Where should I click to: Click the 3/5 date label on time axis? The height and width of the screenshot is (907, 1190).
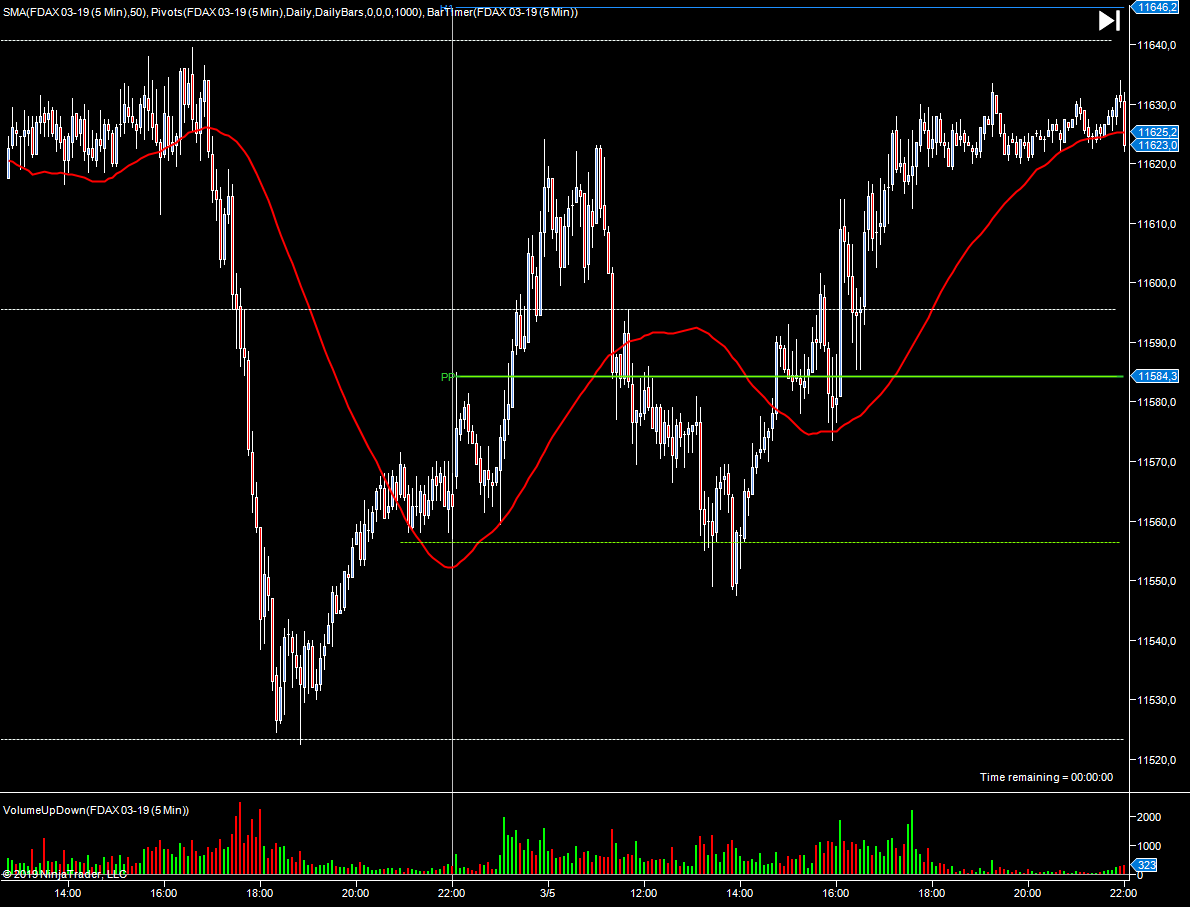pos(548,892)
